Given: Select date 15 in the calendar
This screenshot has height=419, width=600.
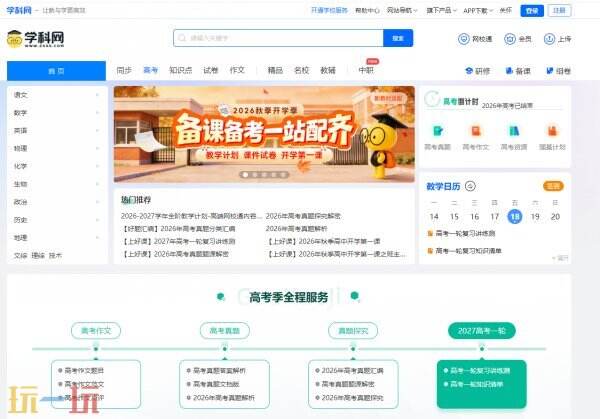Looking at the screenshot, I should point(454,217).
